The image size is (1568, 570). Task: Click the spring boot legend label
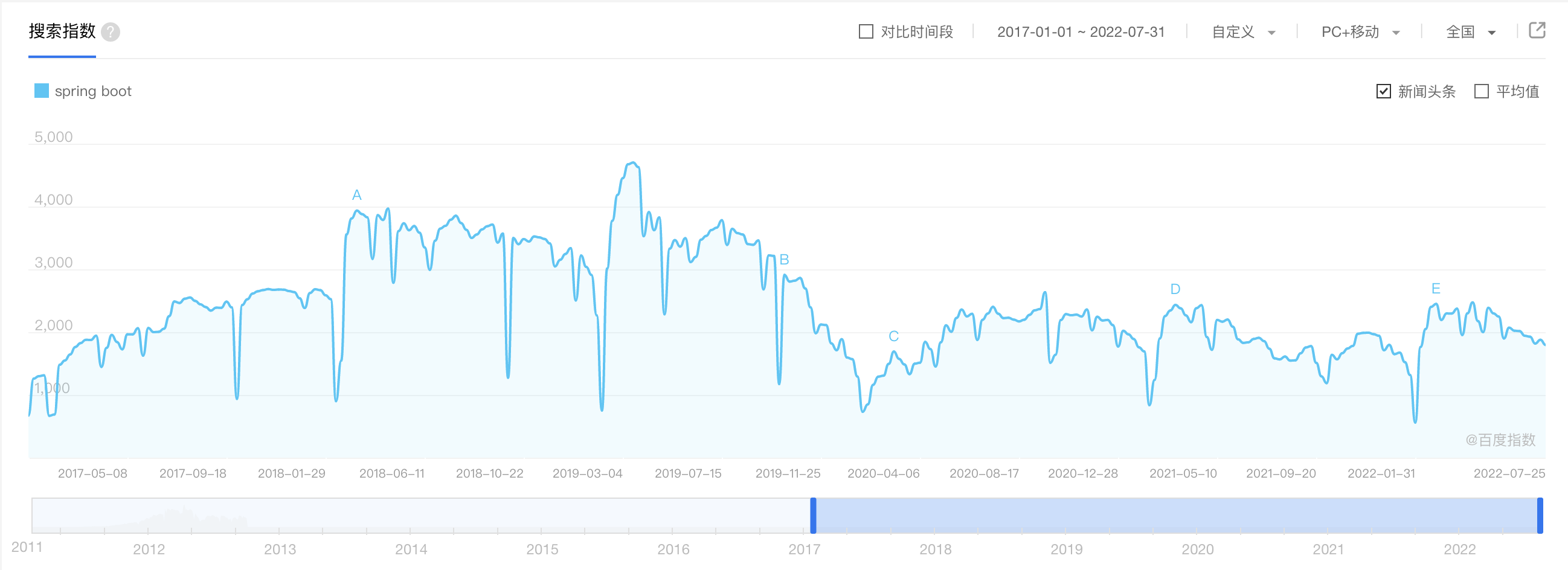point(93,91)
